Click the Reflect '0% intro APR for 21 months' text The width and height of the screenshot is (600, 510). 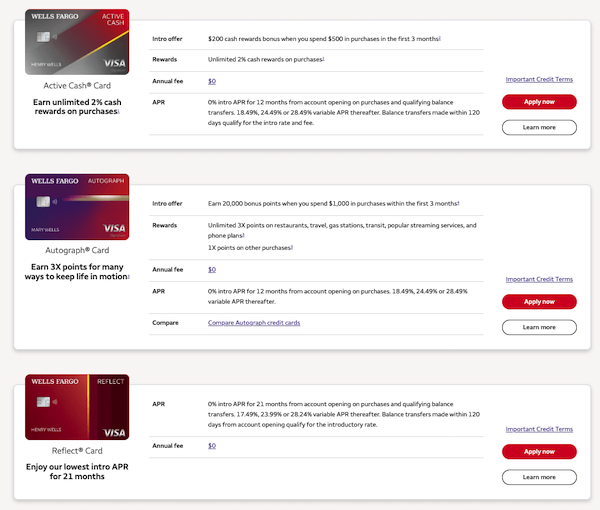coord(344,414)
